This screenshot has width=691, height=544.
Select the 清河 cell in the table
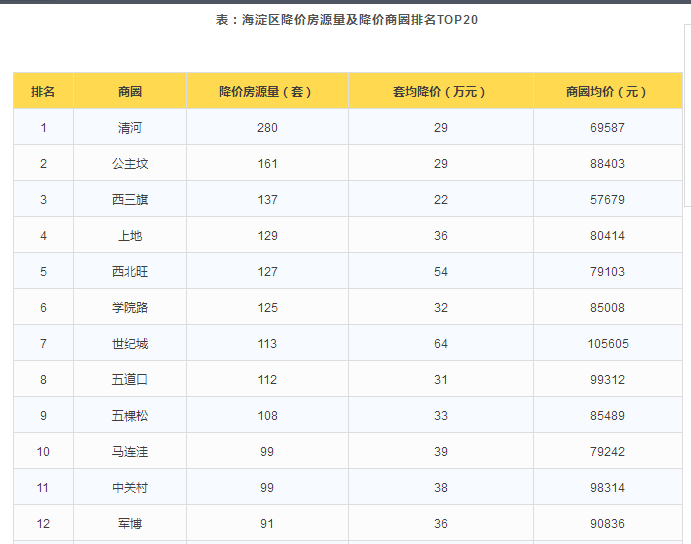pos(130,127)
